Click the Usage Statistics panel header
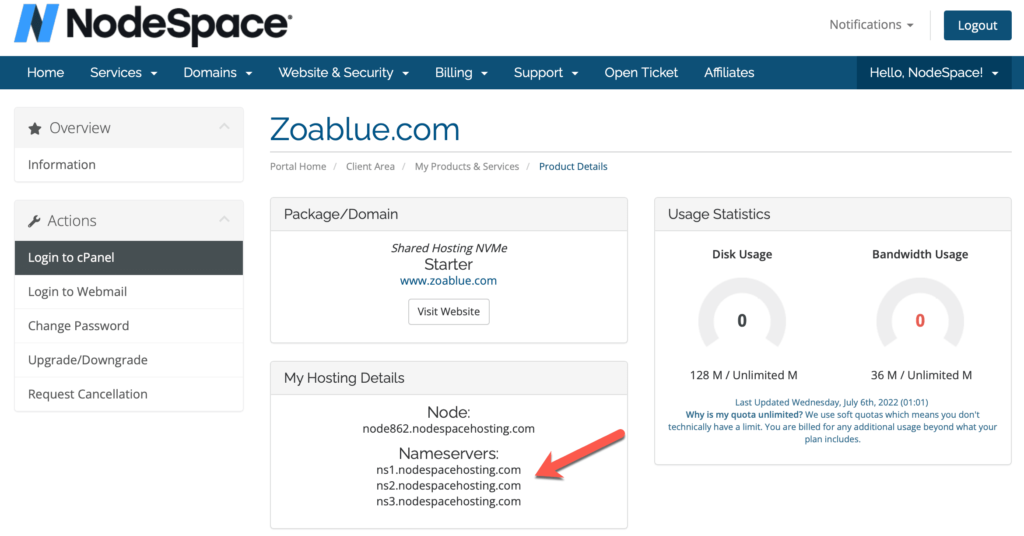Image resolution: width=1024 pixels, height=536 pixels. (x=833, y=214)
